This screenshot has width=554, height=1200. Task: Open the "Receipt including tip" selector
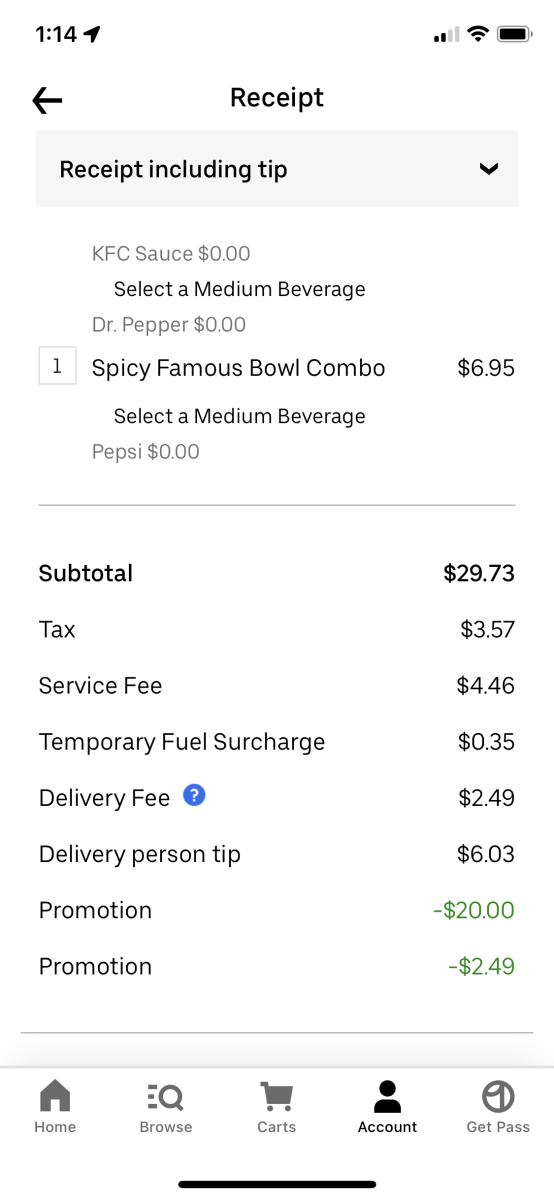coord(277,169)
